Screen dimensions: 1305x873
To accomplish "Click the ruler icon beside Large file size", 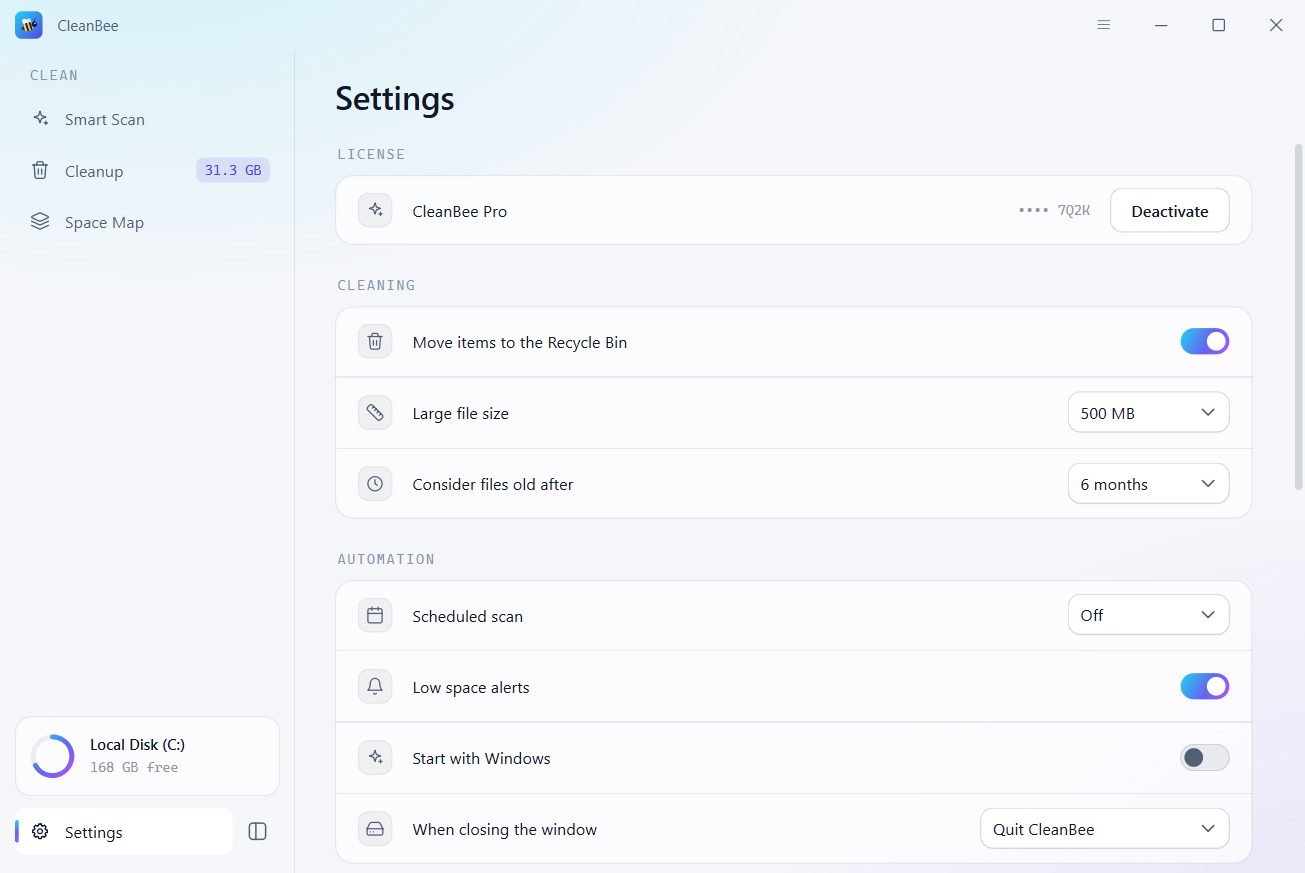I will pos(375,413).
